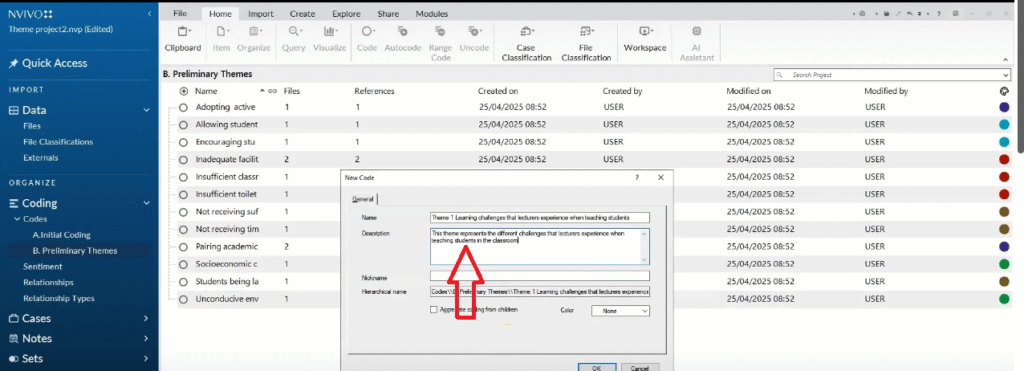Viewport: 1024px width, 371px height.
Task: Expand the Sets section
Action: [x=147, y=359]
